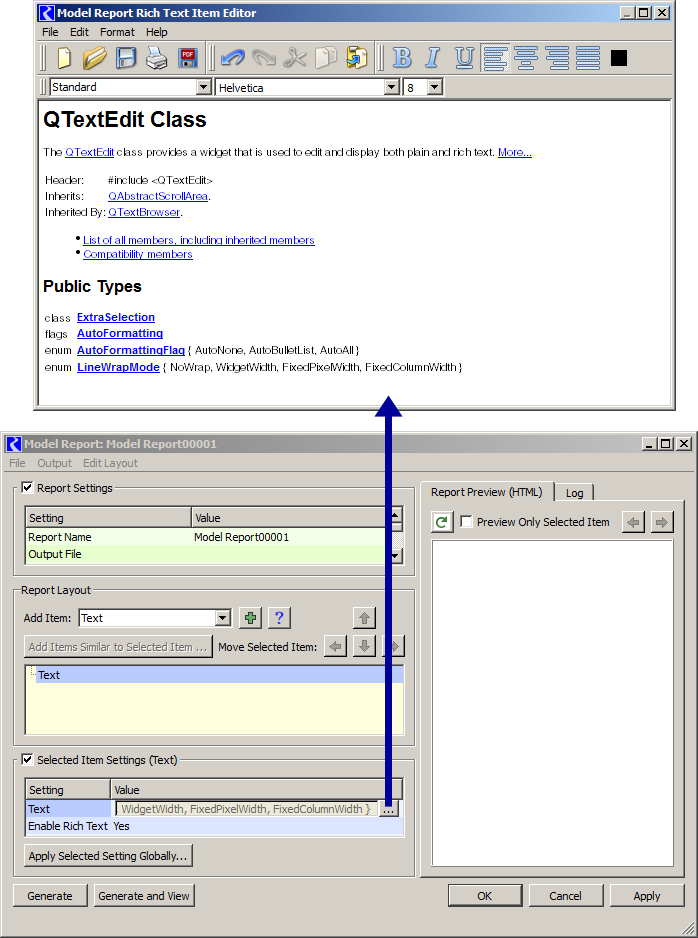Click the green plus Add Item icon
This screenshot has height=938, width=698.
(251, 618)
